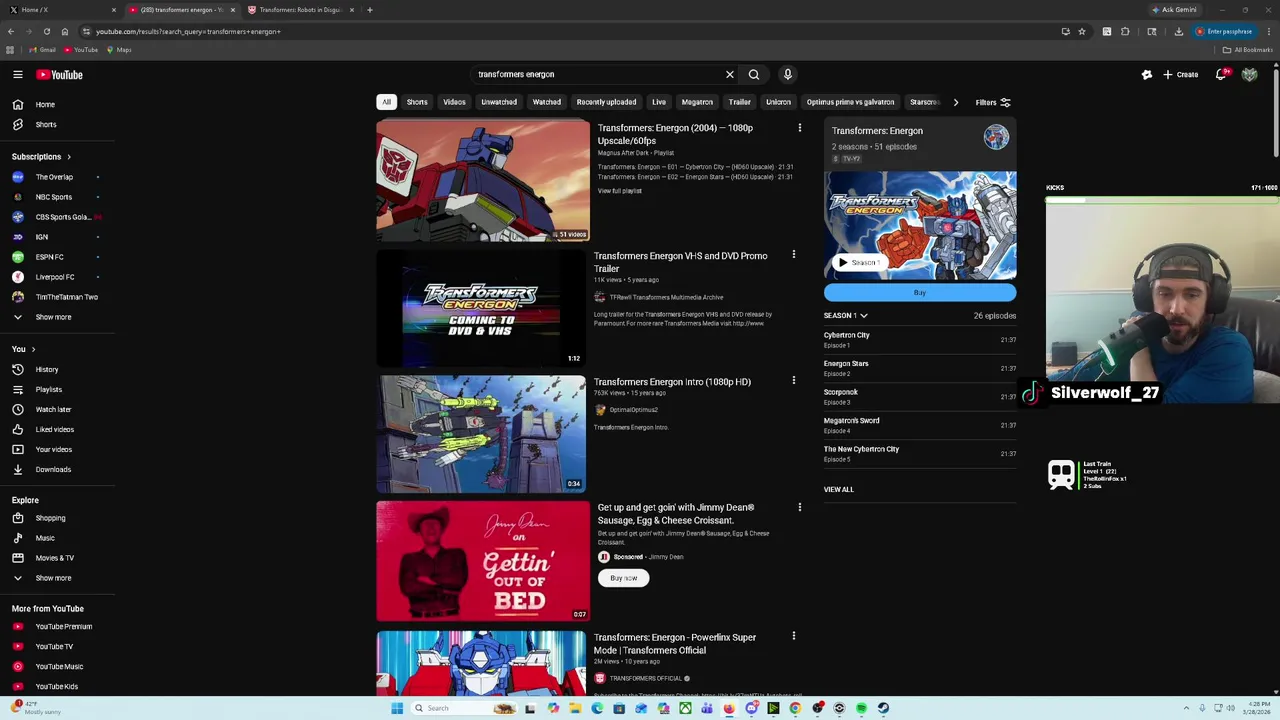
Task: Click the Create button
Action: (1179, 75)
